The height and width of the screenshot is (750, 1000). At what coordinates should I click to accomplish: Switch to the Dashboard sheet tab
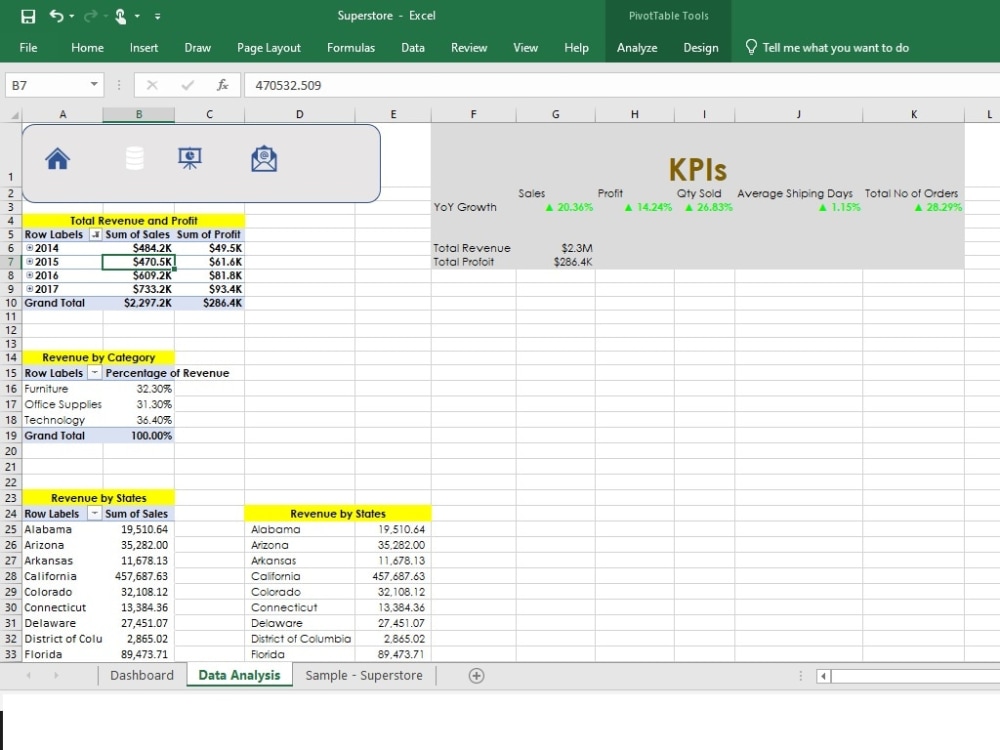[141, 675]
